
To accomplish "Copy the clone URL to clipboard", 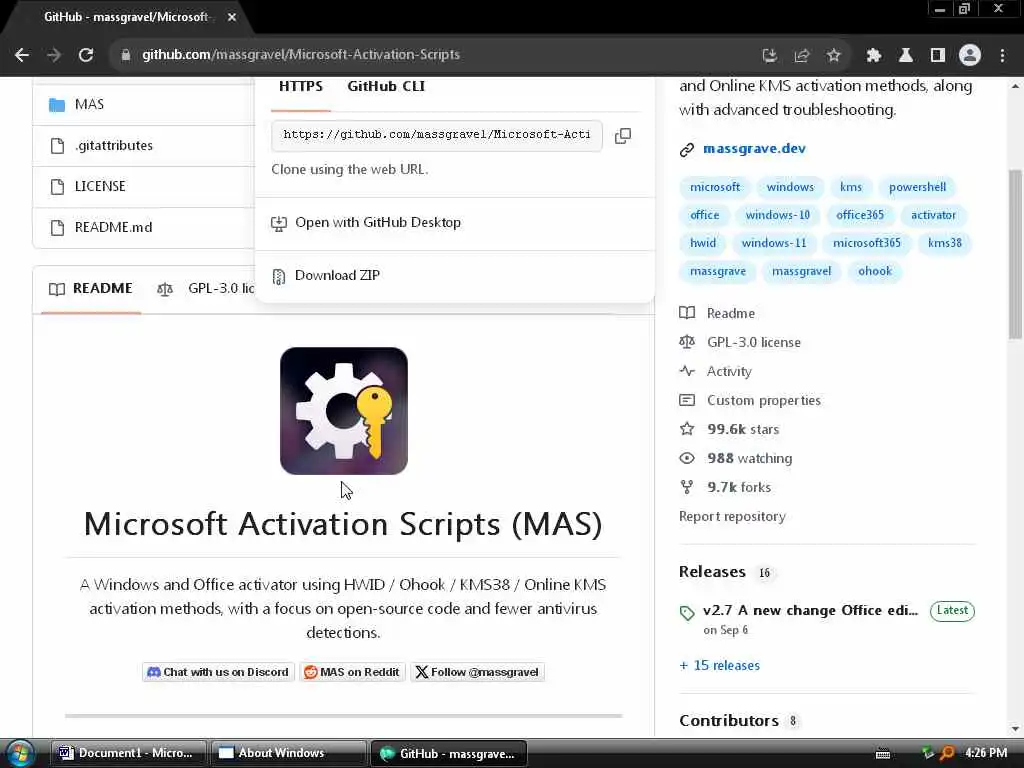I will point(623,136).
